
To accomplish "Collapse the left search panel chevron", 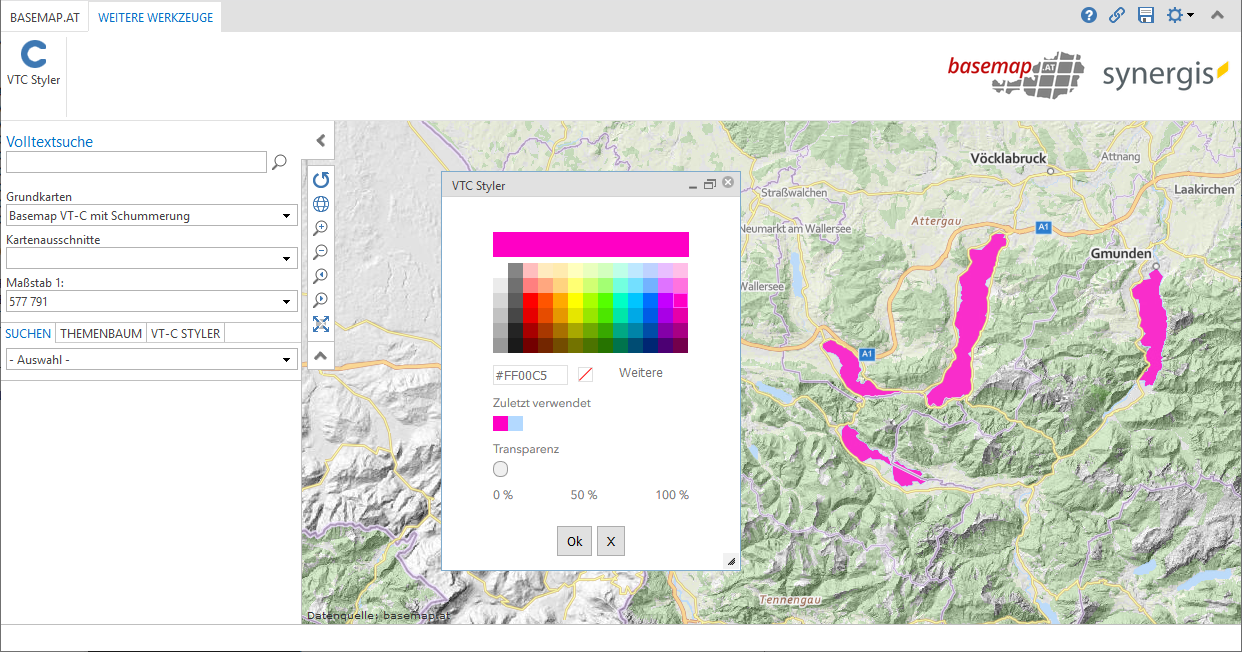I will 320,140.
